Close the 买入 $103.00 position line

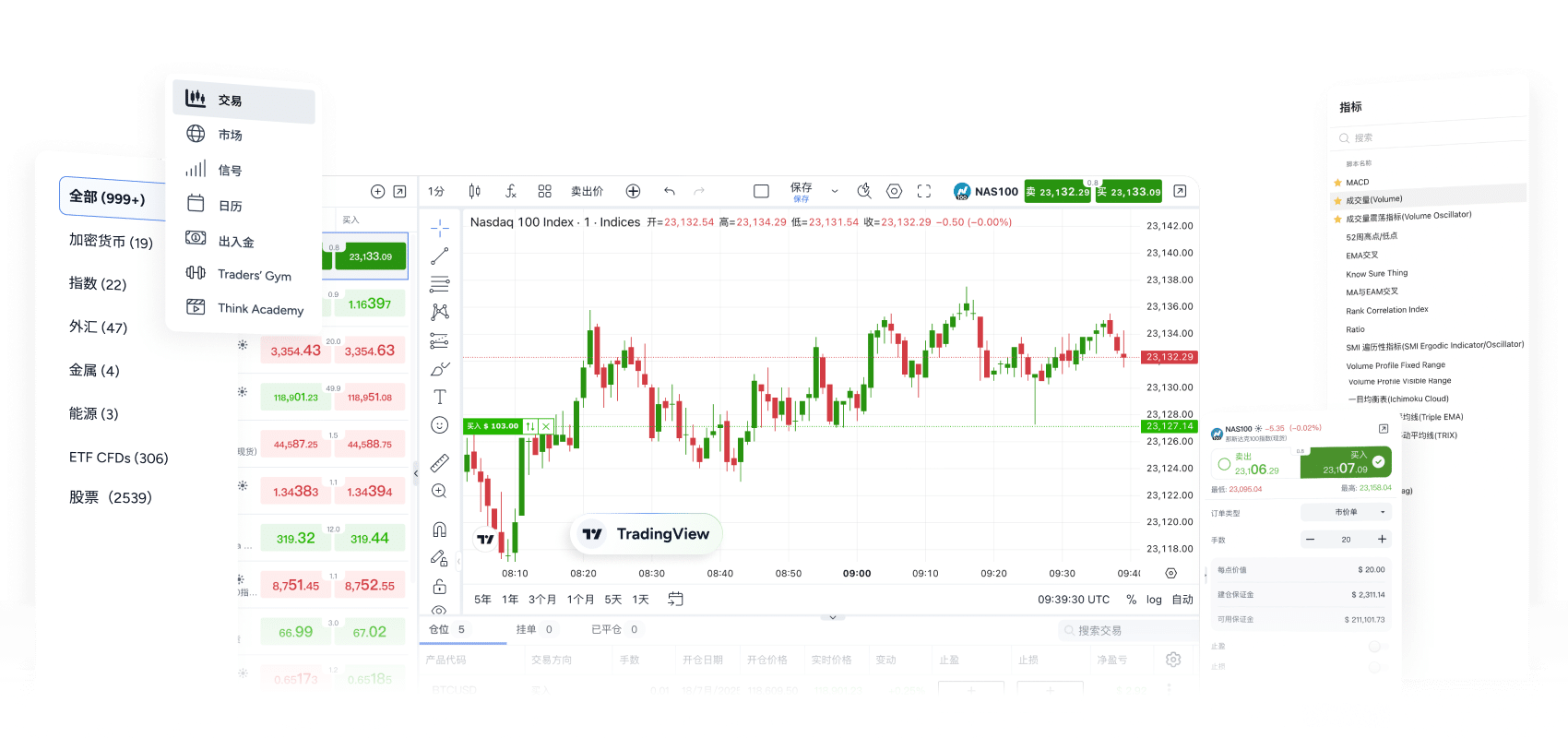tap(546, 426)
